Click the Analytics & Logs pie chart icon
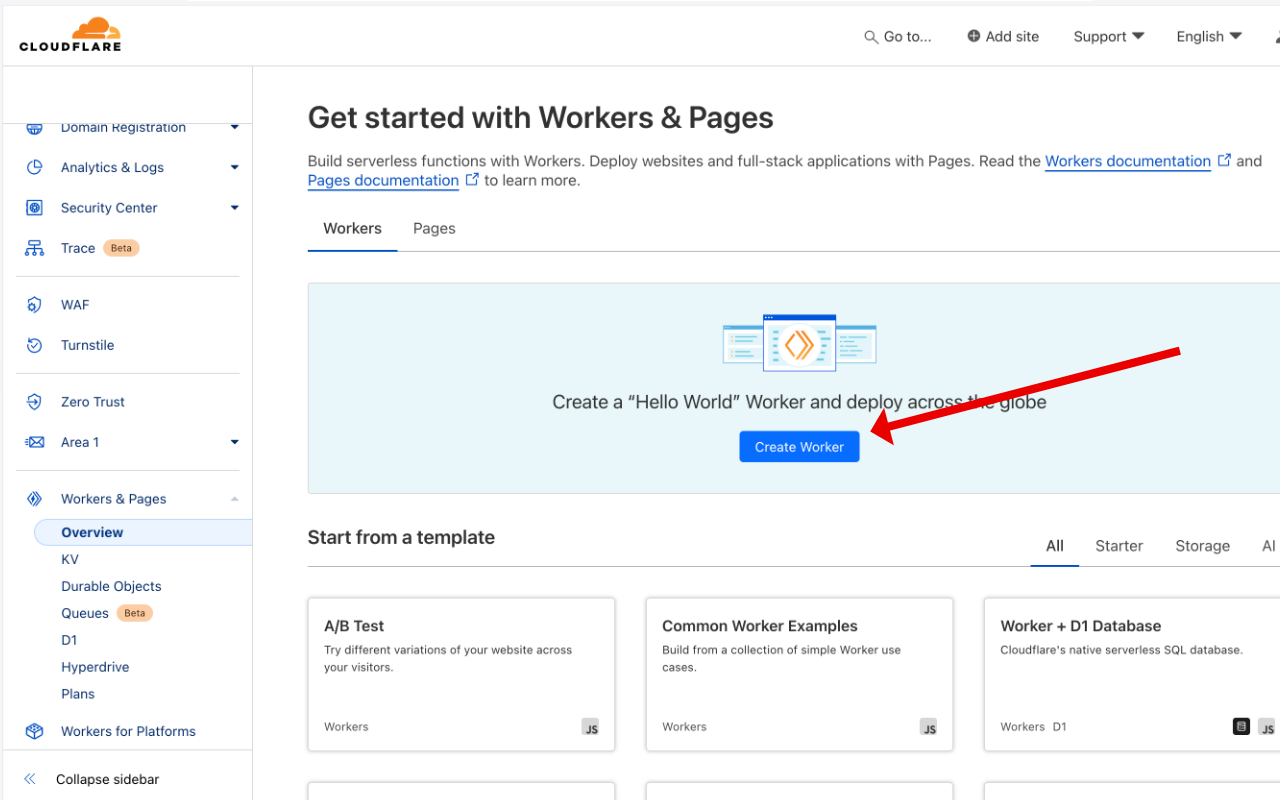 34,167
